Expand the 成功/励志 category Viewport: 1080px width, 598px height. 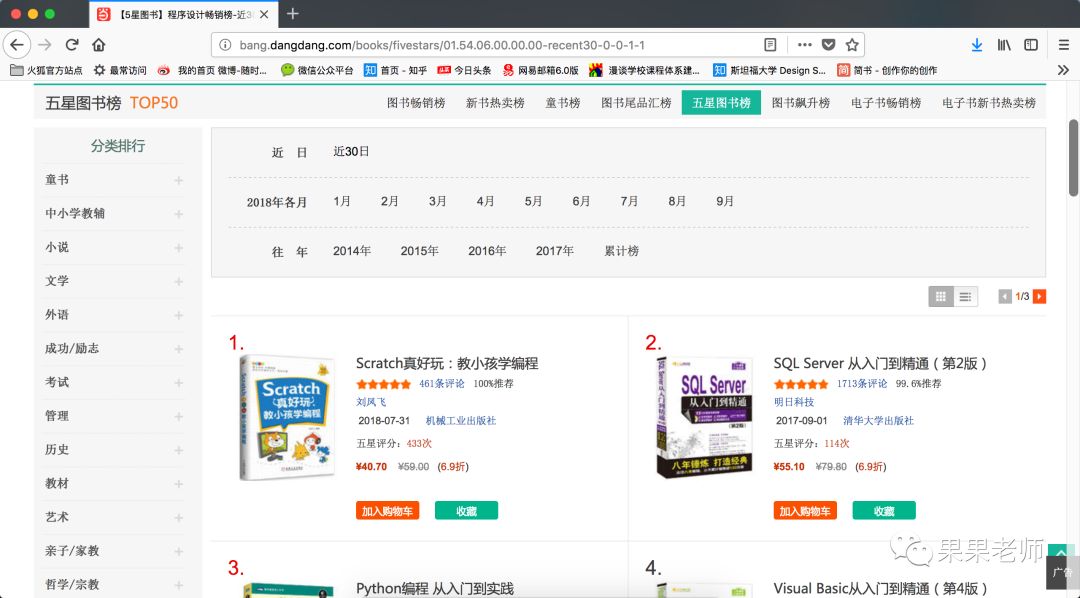[x=178, y=349]
